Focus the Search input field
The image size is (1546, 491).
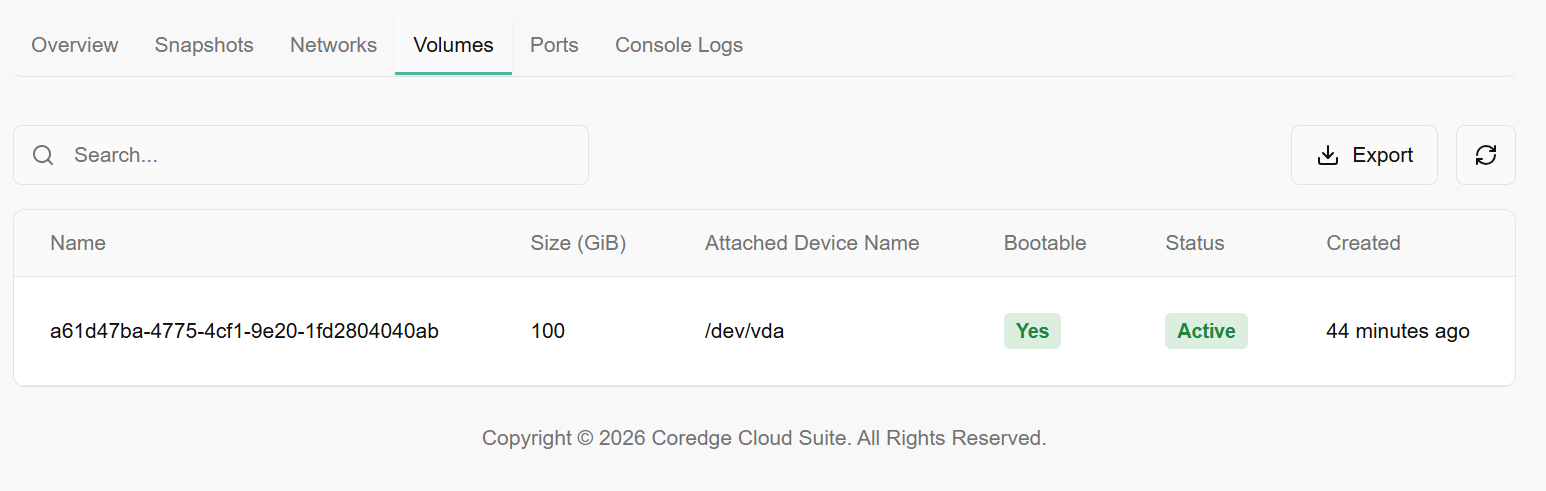click(320, 155)
